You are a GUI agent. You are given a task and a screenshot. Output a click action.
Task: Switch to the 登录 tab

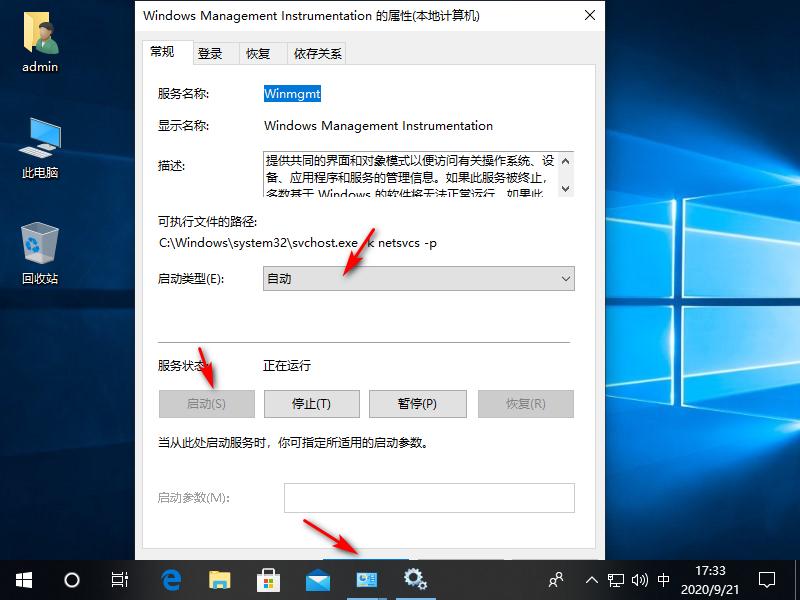(212, 53)
